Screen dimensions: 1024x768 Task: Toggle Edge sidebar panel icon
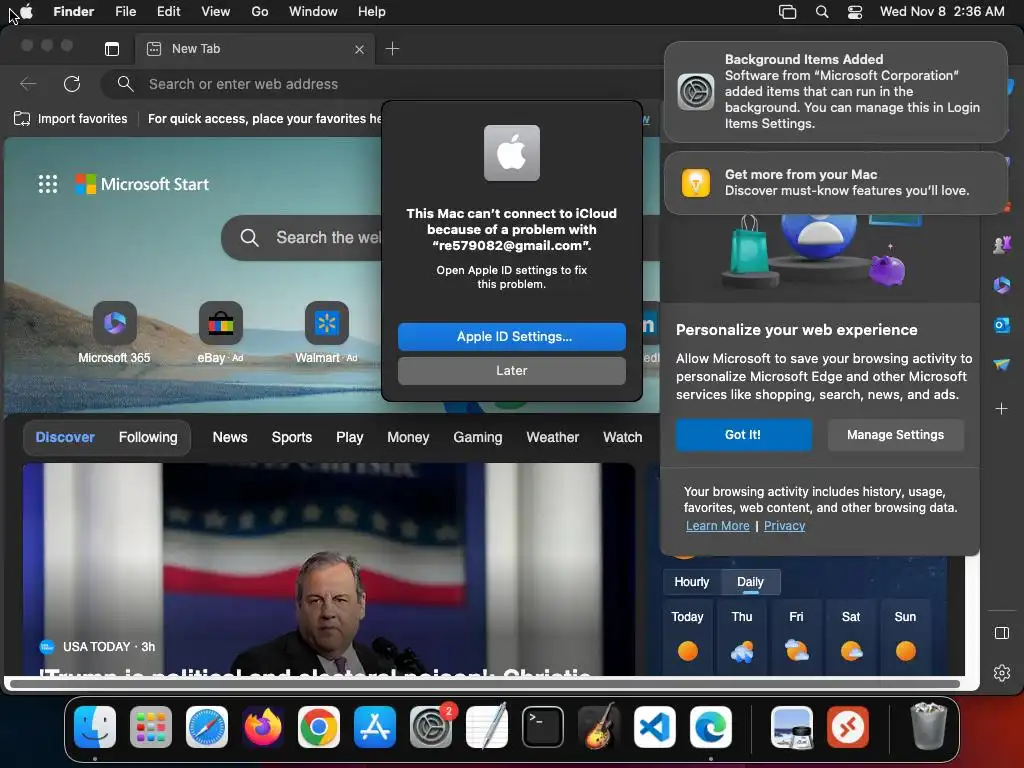[1002, 633]
